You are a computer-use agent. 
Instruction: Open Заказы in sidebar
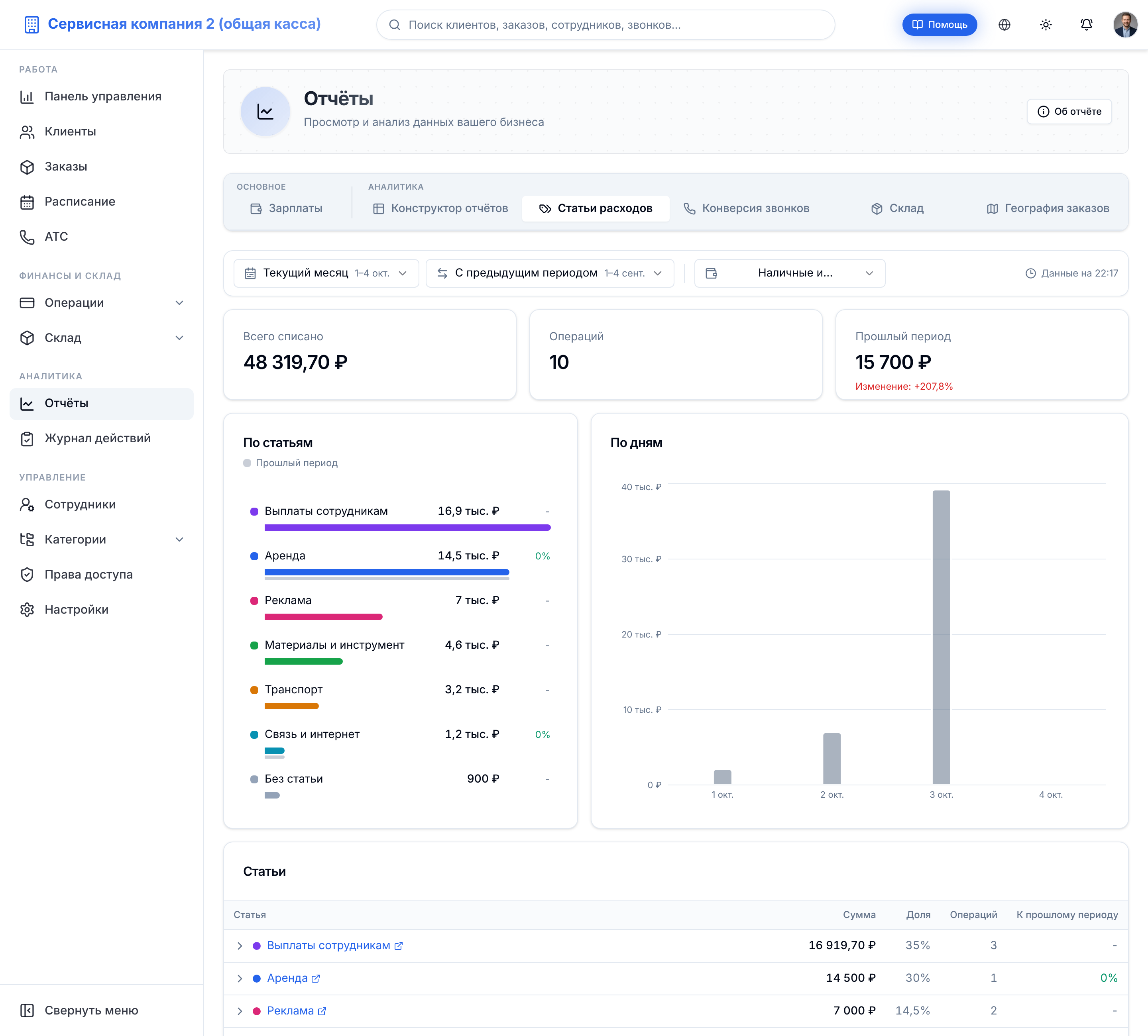pyautogui.click(x=101, y=166)
